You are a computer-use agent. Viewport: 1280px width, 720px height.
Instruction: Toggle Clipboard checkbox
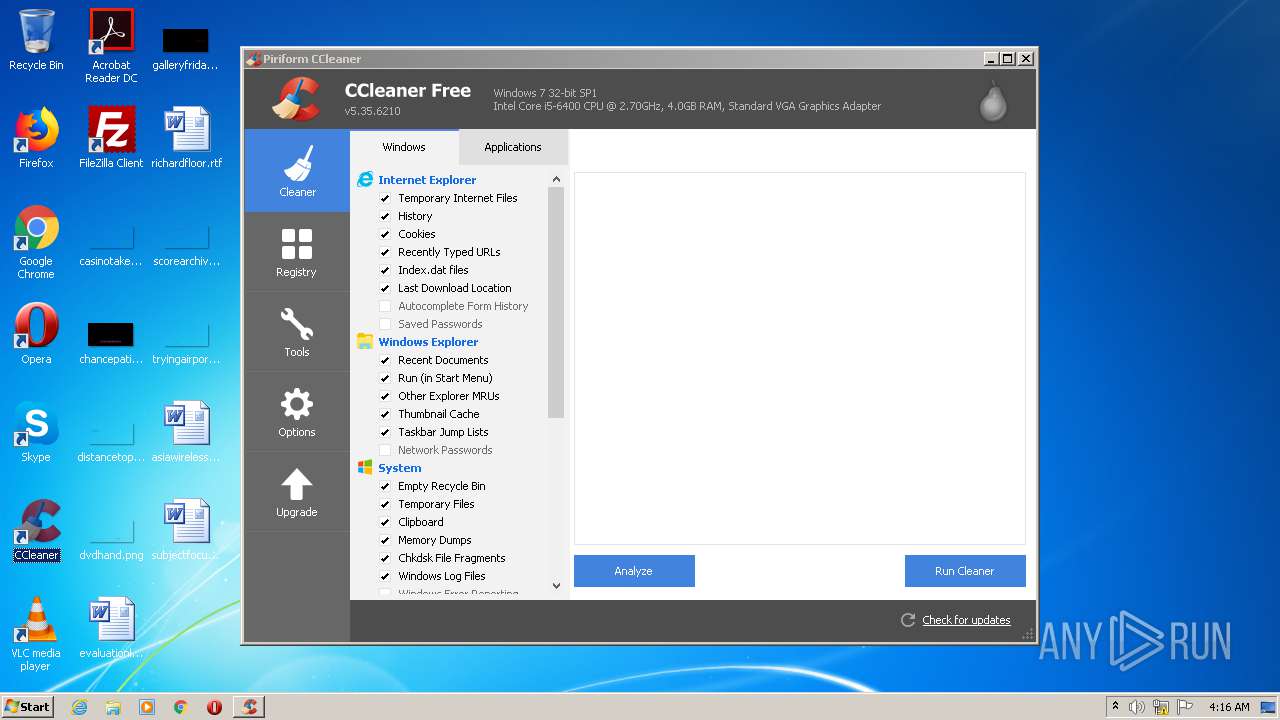click(385, 522)
